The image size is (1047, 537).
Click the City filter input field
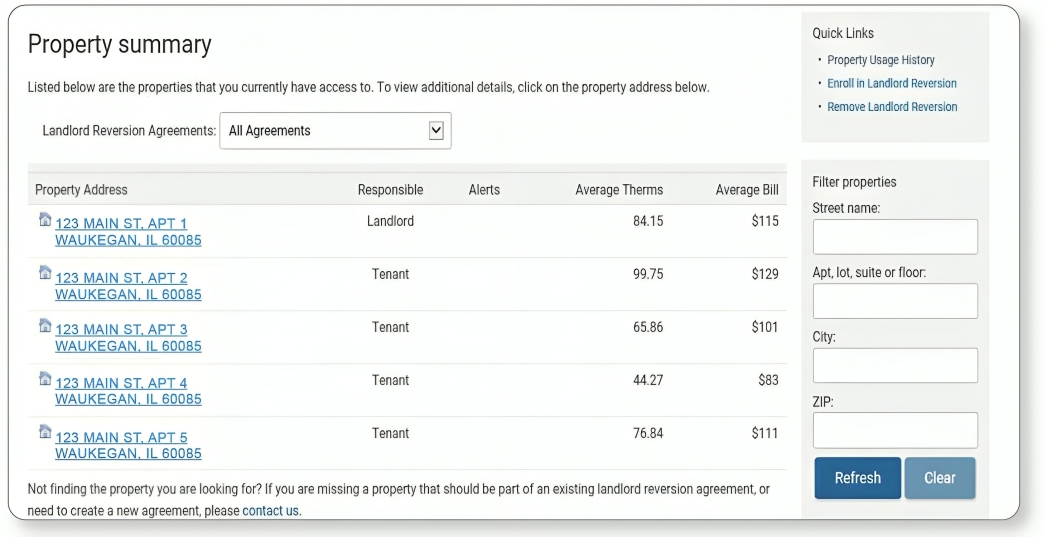(x=895, y=366)
